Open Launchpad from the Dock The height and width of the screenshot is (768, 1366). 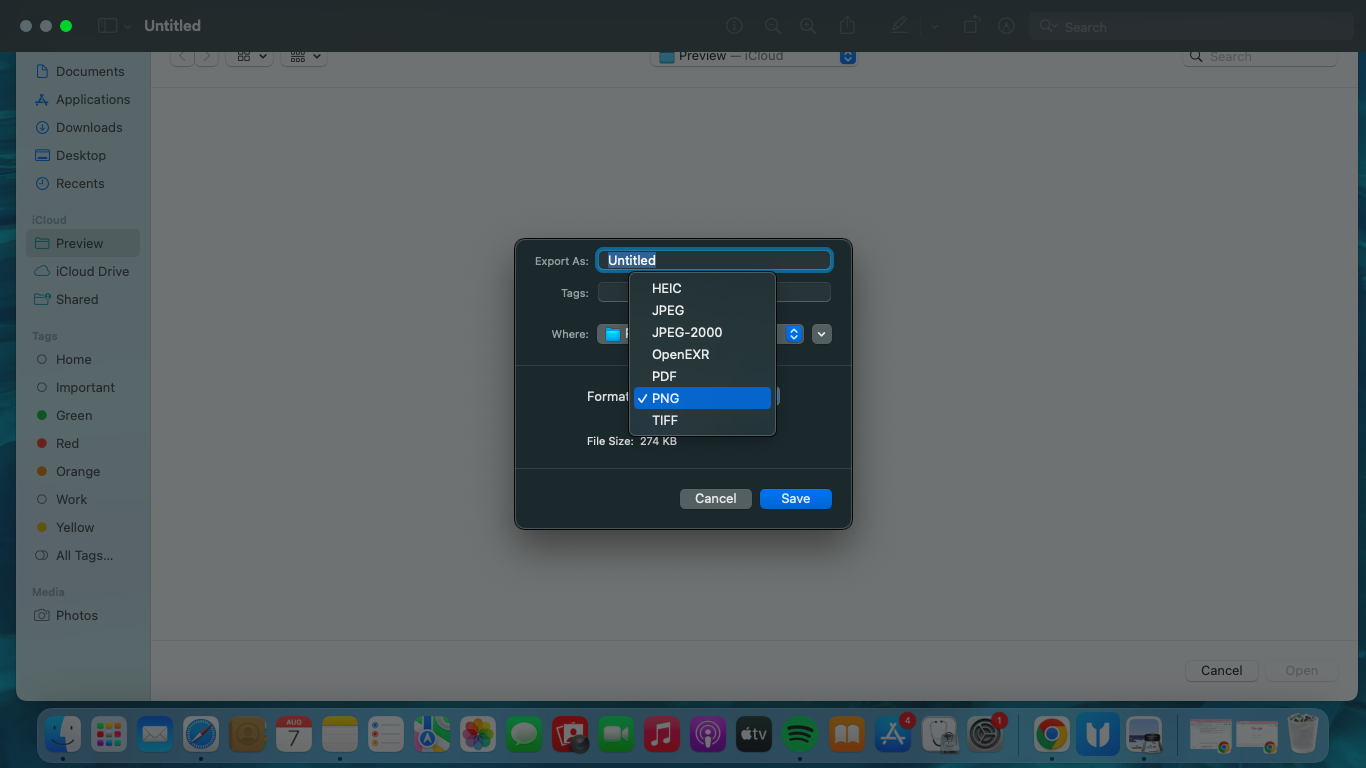[108, 735]
